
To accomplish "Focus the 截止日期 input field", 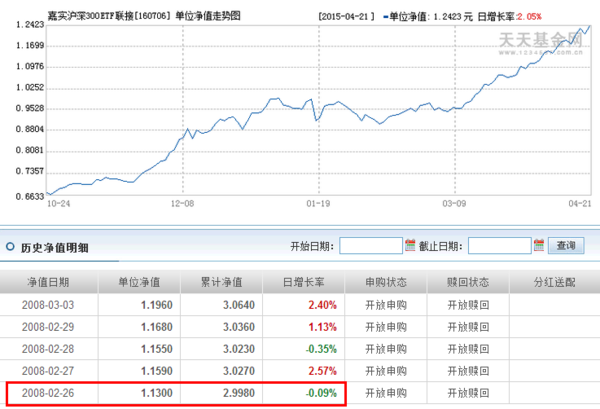I will click(499, 245).
